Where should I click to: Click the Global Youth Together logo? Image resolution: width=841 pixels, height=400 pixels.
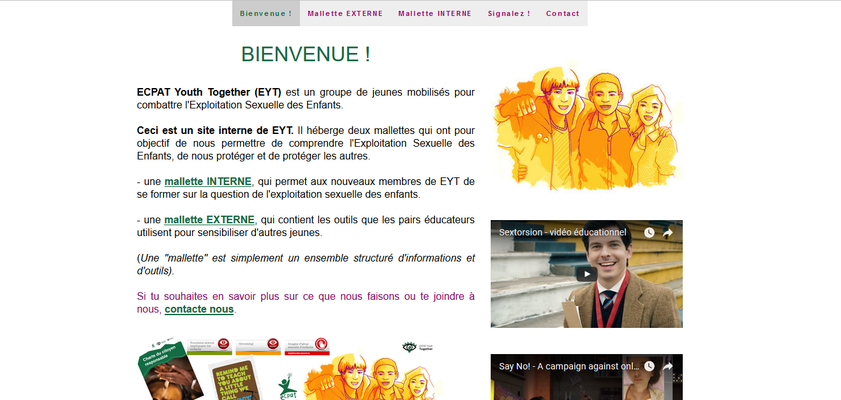click(418, 347)
